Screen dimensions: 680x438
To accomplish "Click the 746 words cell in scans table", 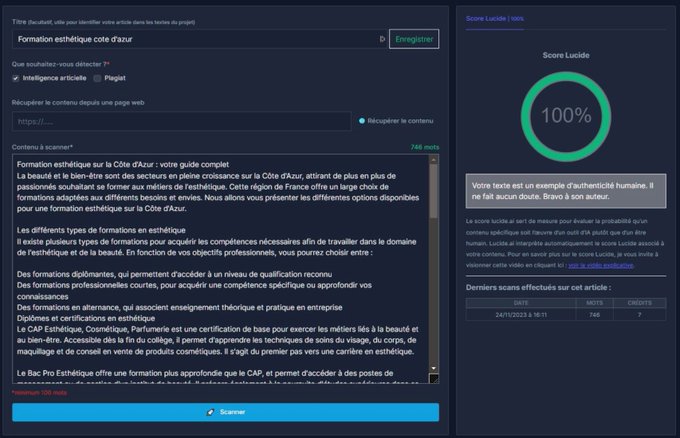I will [x=595, y=315].
